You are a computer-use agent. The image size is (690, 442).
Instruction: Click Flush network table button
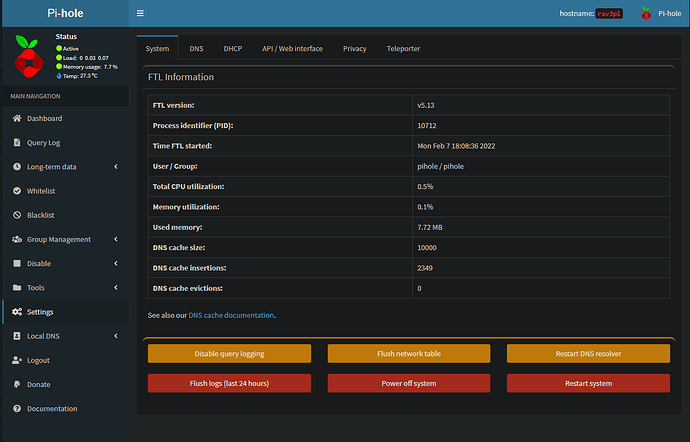point(409,354)
